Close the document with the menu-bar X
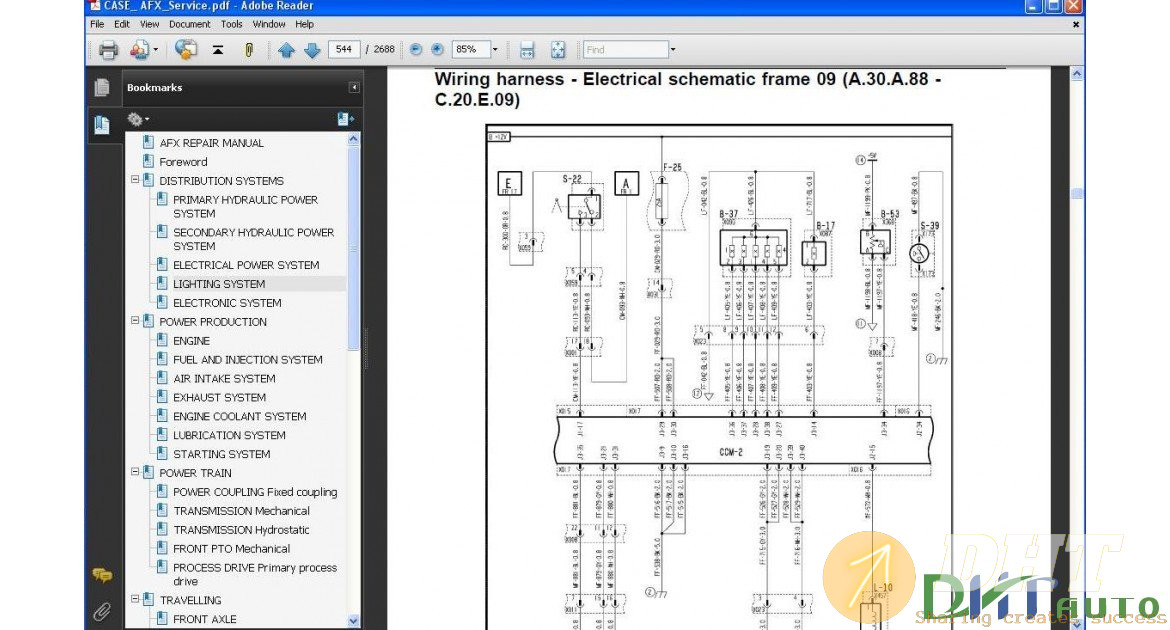The height and width of the screenshot is (630, 1170). tap(1076, 25)
